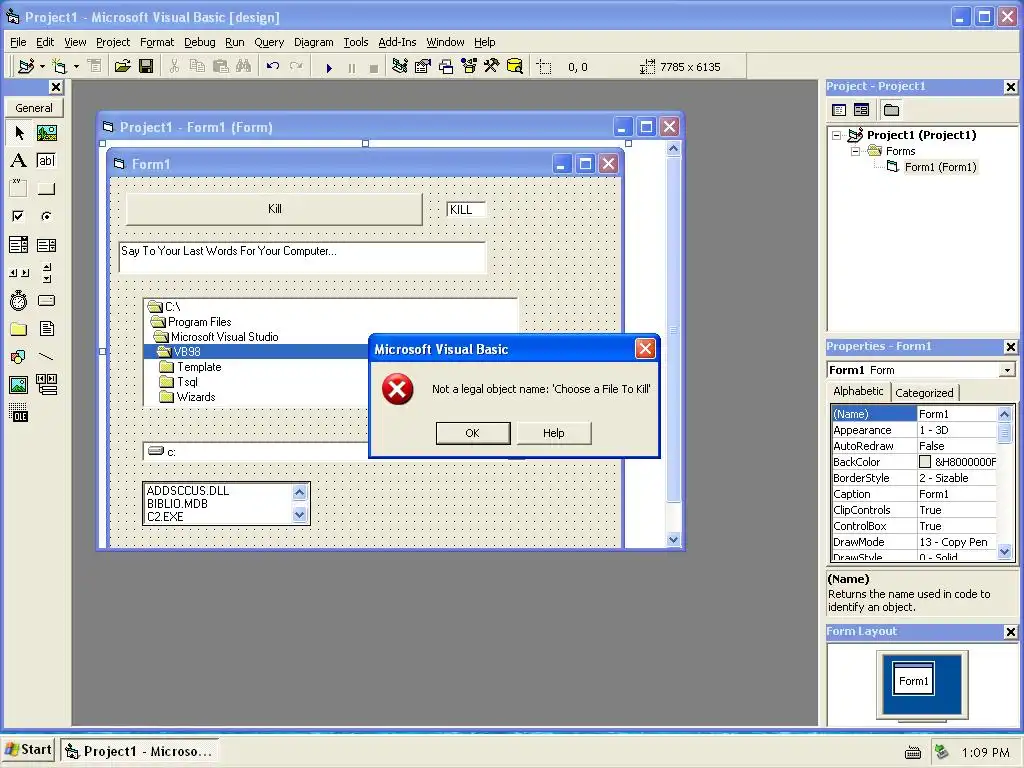Screen dimensions: 1024x768
Task: Open the File menu
Action: 18,42
